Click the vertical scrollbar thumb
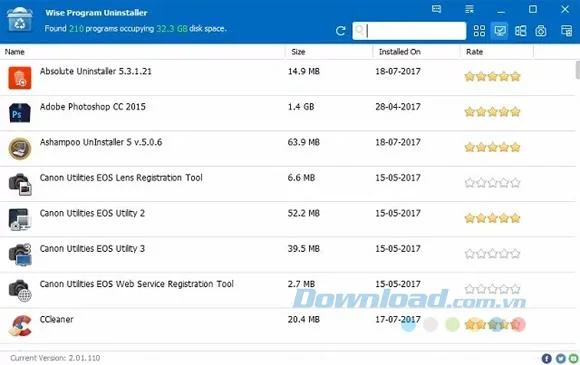 point(577,70)
